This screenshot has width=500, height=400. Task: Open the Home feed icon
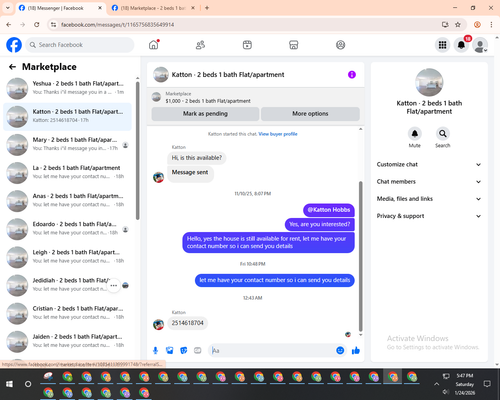154,45
